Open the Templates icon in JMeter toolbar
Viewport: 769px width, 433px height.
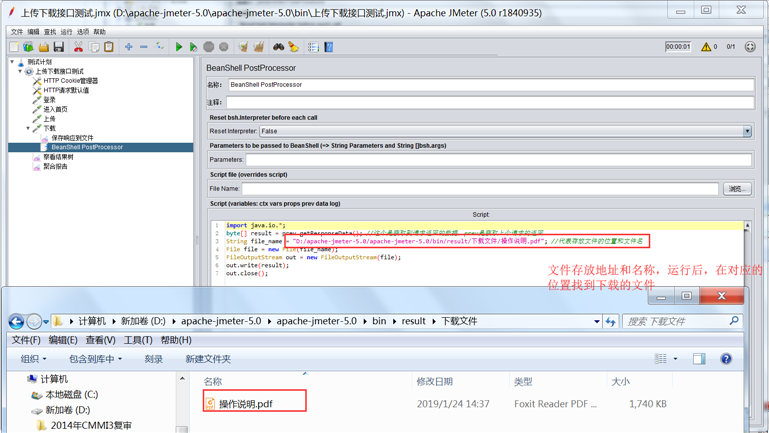click(x=28, y=47)
